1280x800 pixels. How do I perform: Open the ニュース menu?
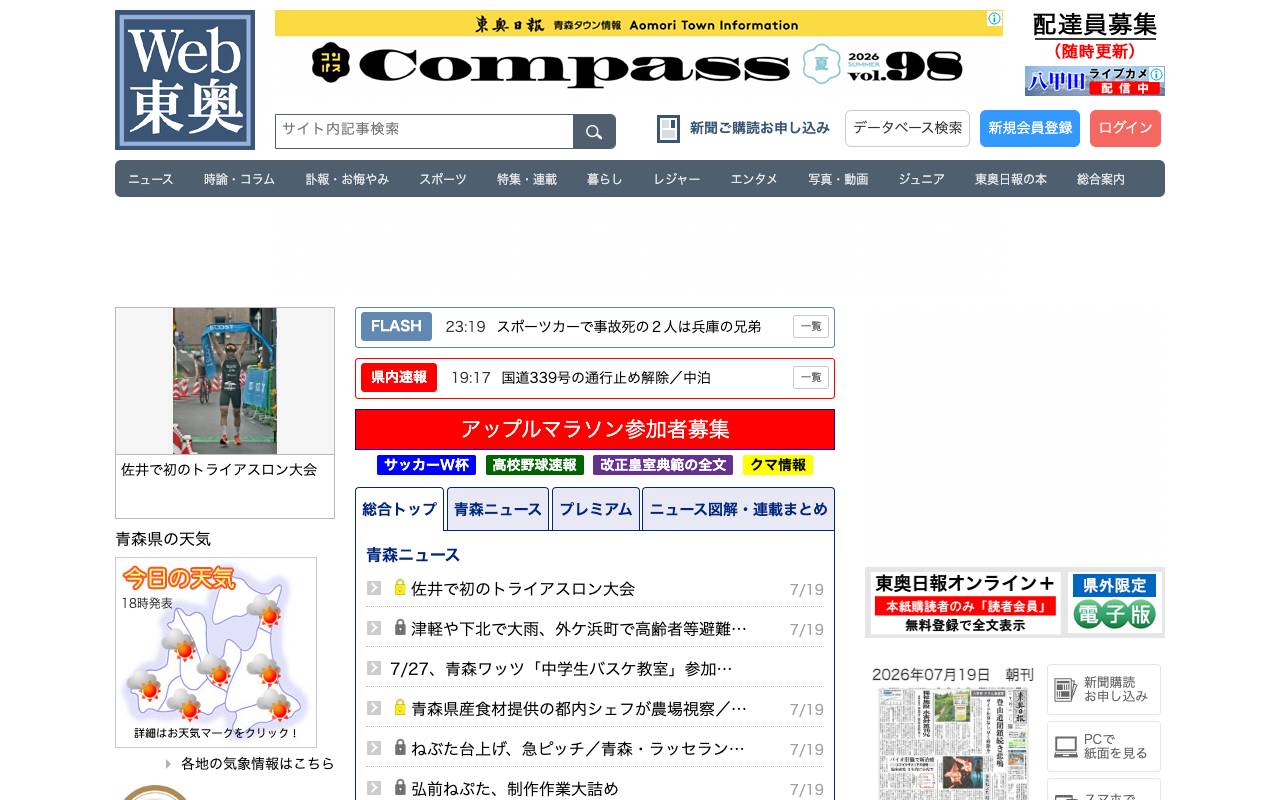[151, 179]
